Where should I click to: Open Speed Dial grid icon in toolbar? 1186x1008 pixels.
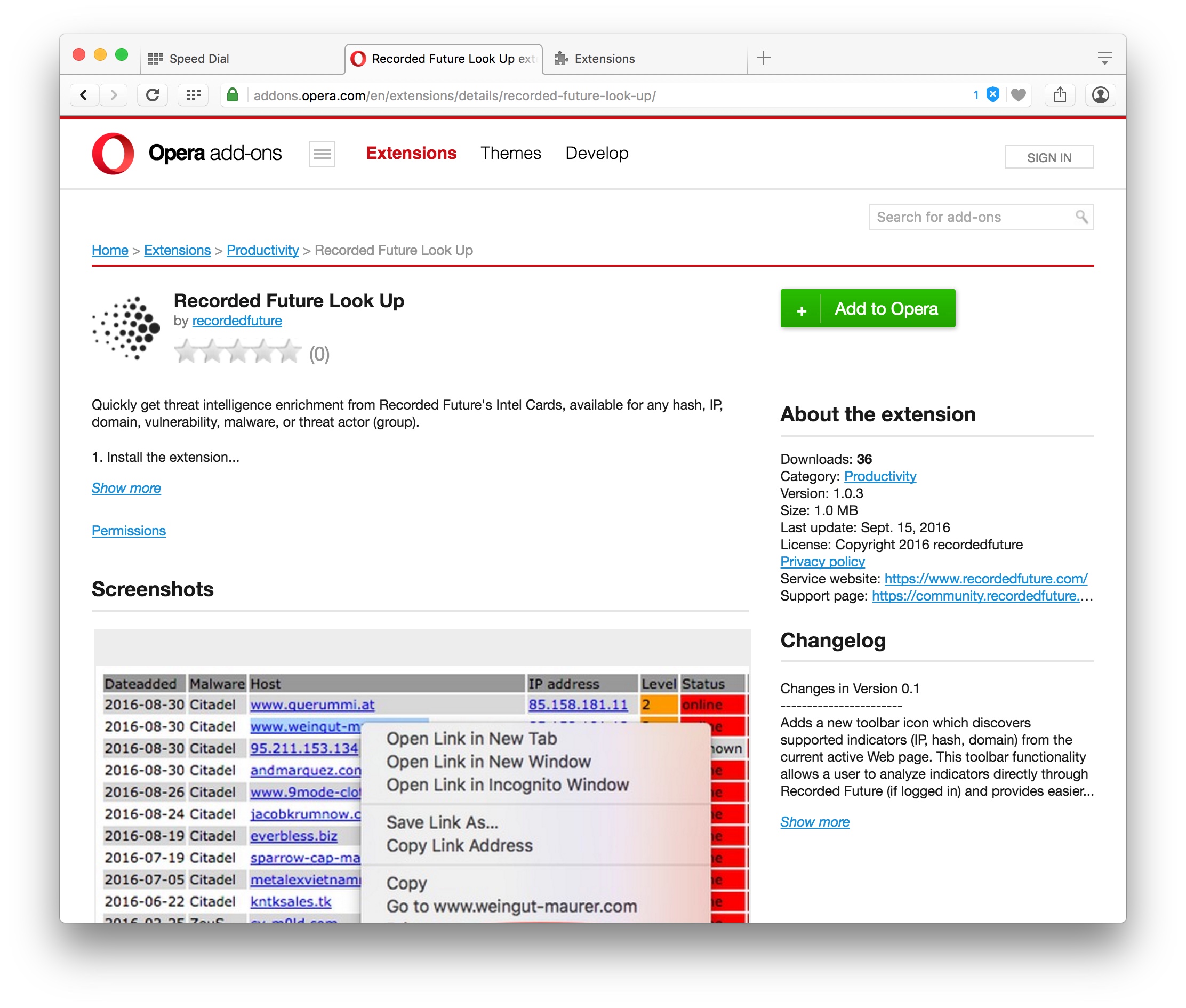click(x=193, y=95)
